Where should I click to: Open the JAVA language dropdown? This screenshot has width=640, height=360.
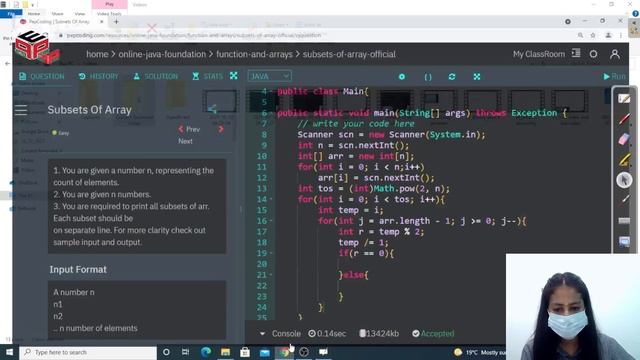269,76
